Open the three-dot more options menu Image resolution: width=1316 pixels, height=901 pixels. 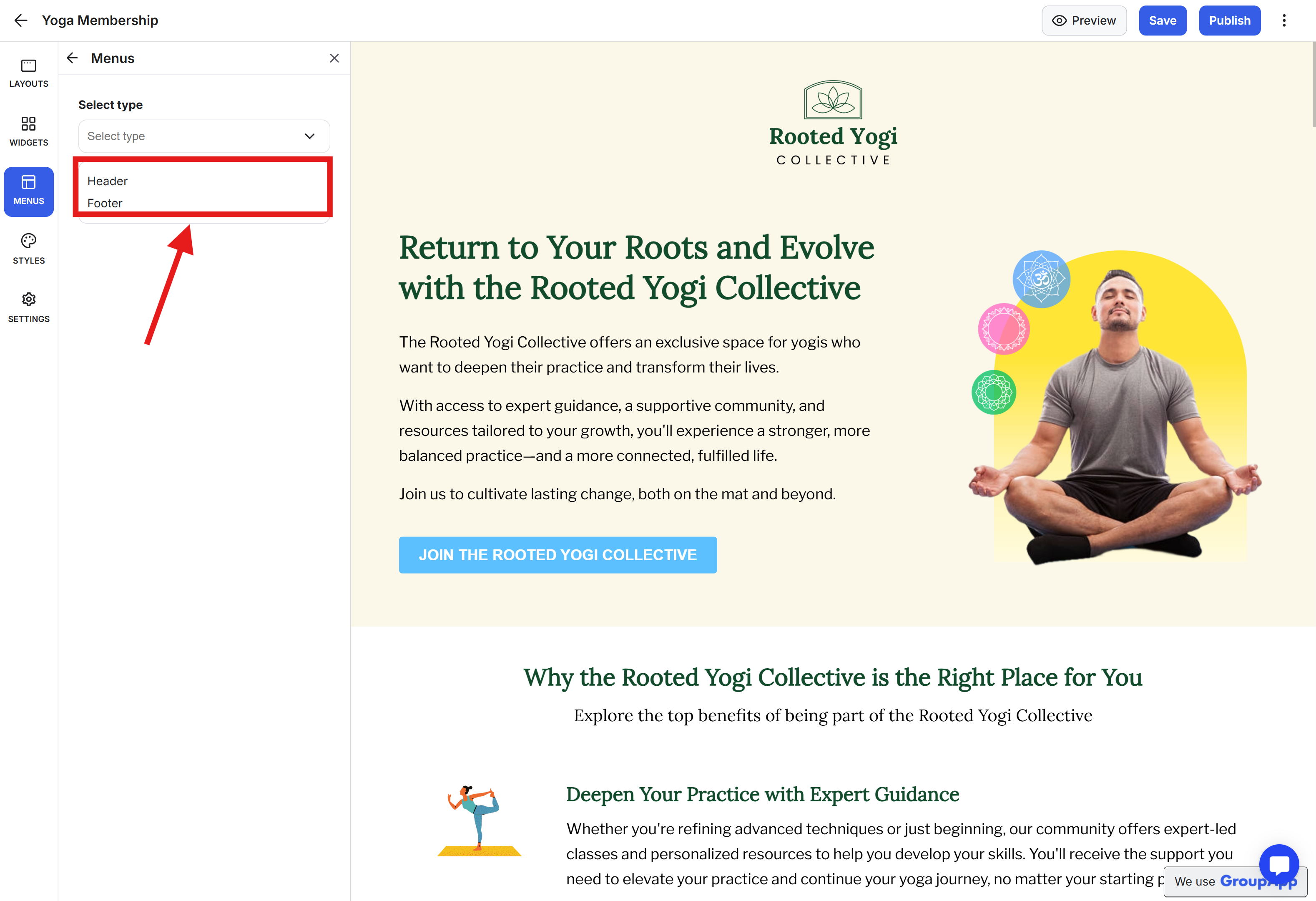point(1284,20)
